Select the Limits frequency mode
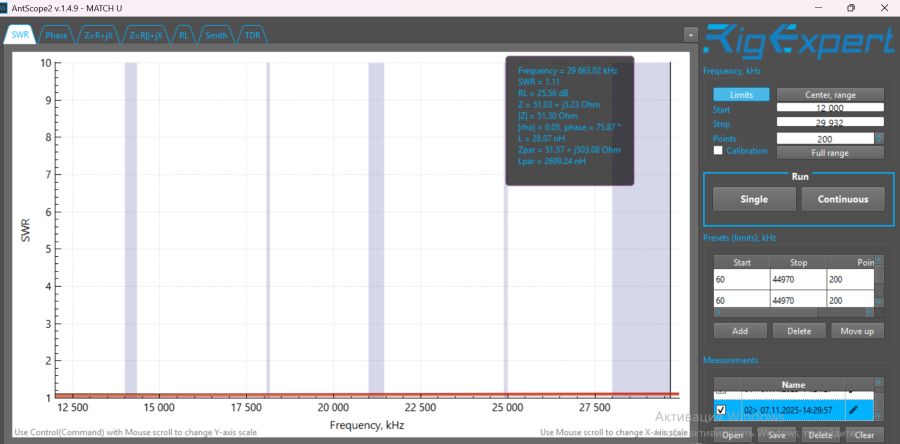Viewport: 900px width, 444px height. point(741,94)
